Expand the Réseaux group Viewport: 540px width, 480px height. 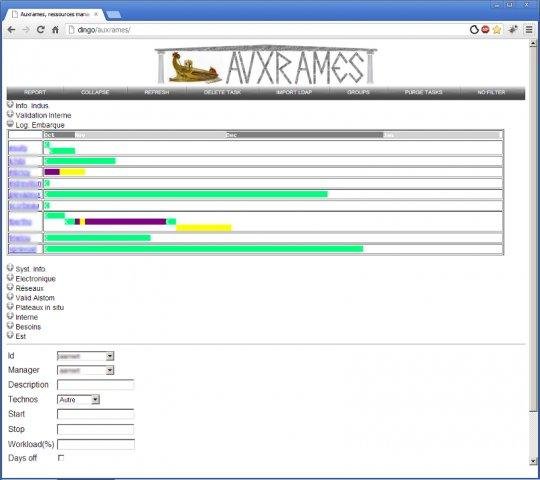10,287
